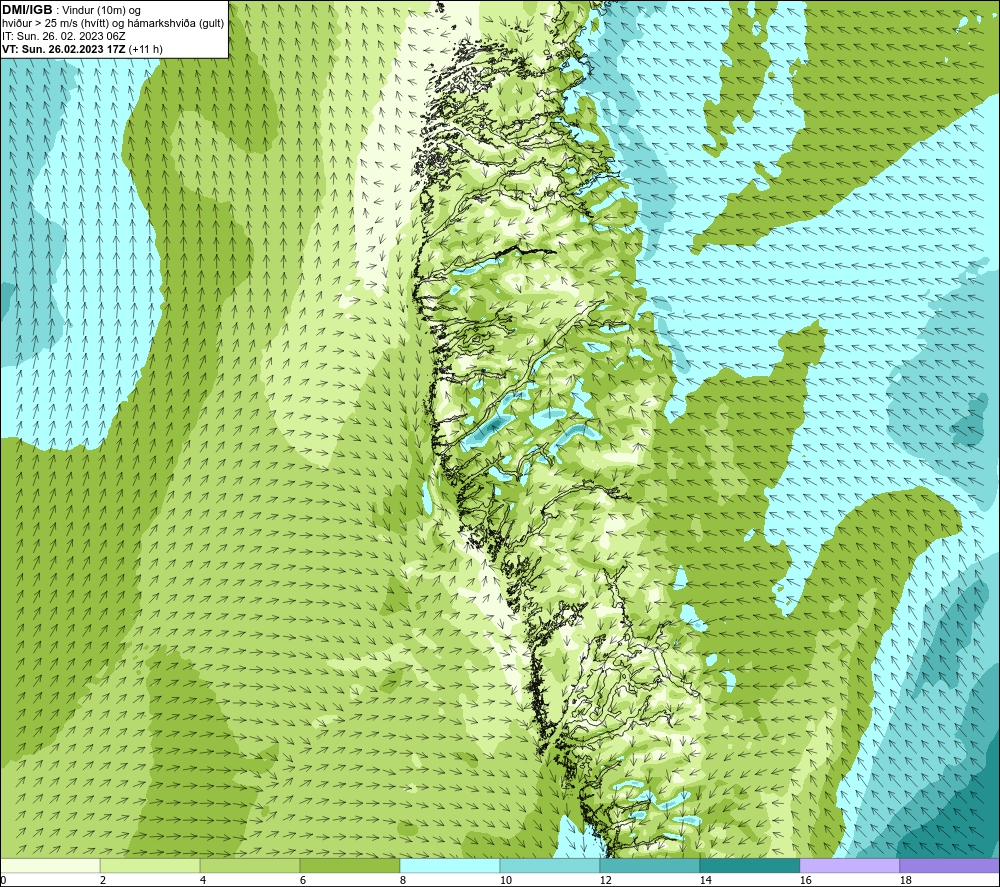Click the scale label '2'
1000x887 pixels.
[103, 881]
